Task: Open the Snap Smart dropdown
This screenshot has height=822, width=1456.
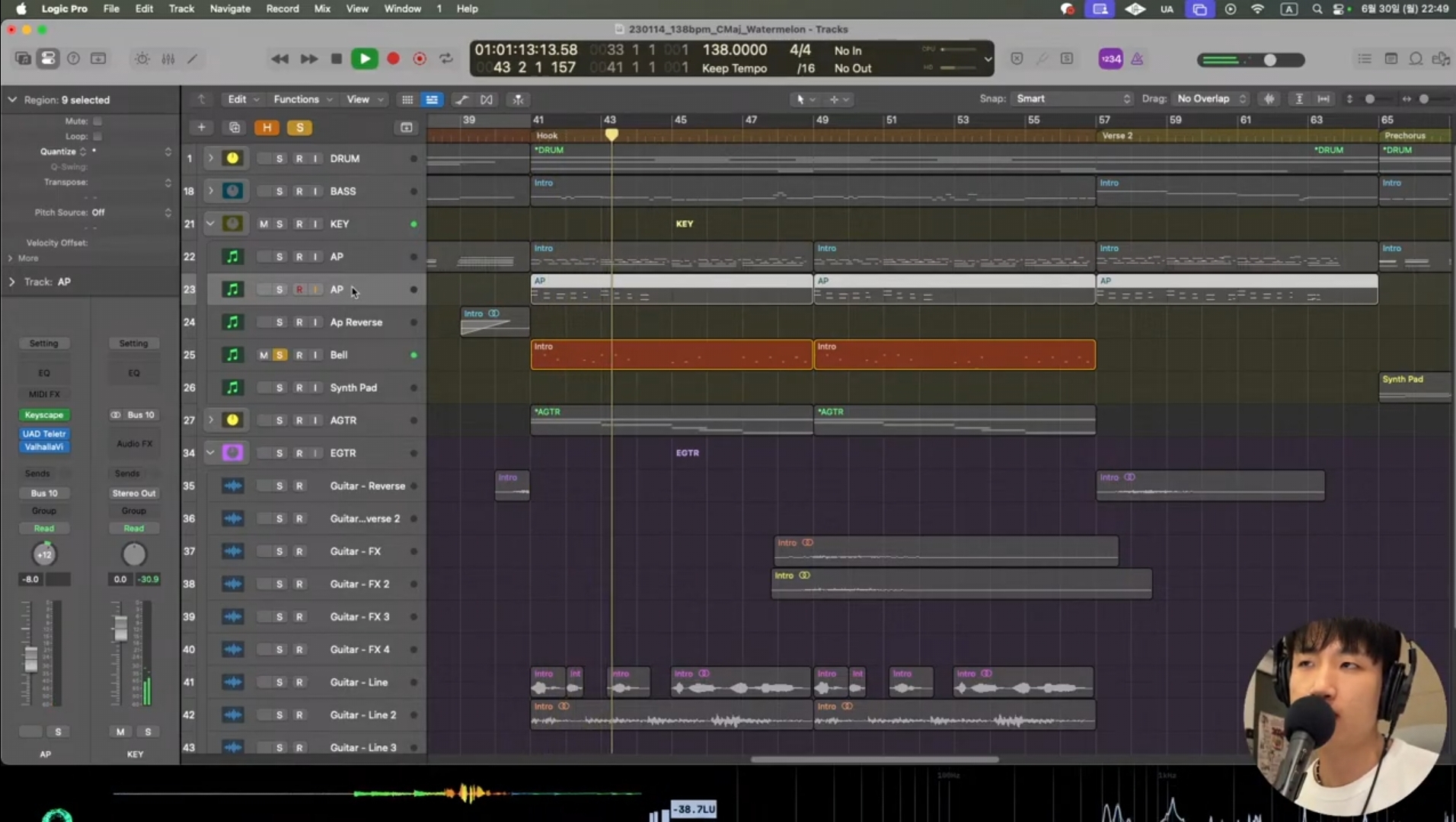Action: 1072,99
